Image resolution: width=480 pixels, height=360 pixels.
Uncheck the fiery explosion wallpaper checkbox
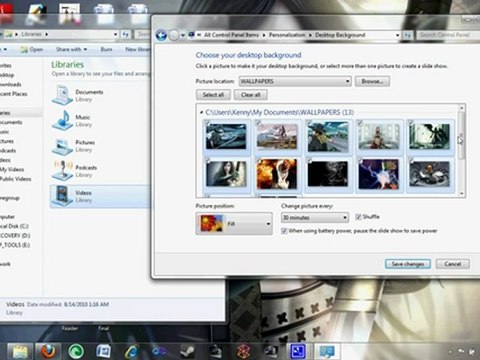click(x=258, y=161)
